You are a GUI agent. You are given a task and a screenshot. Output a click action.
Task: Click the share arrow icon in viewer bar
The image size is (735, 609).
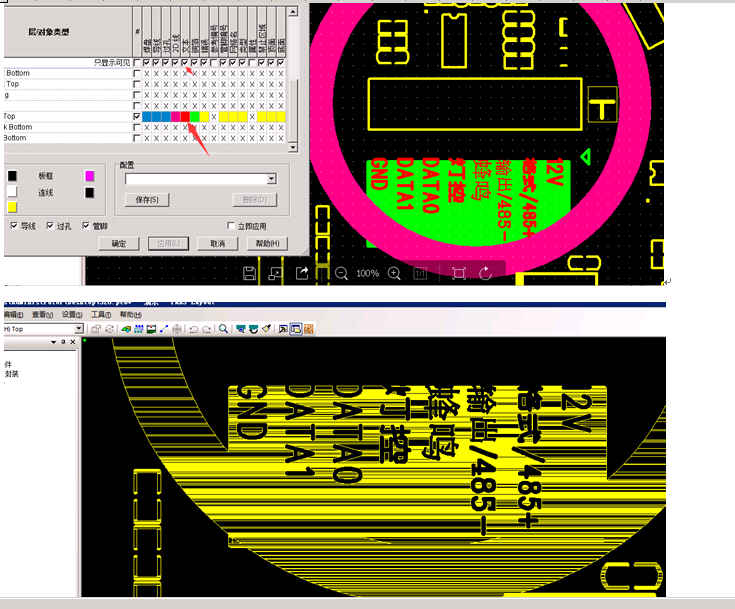302,273
